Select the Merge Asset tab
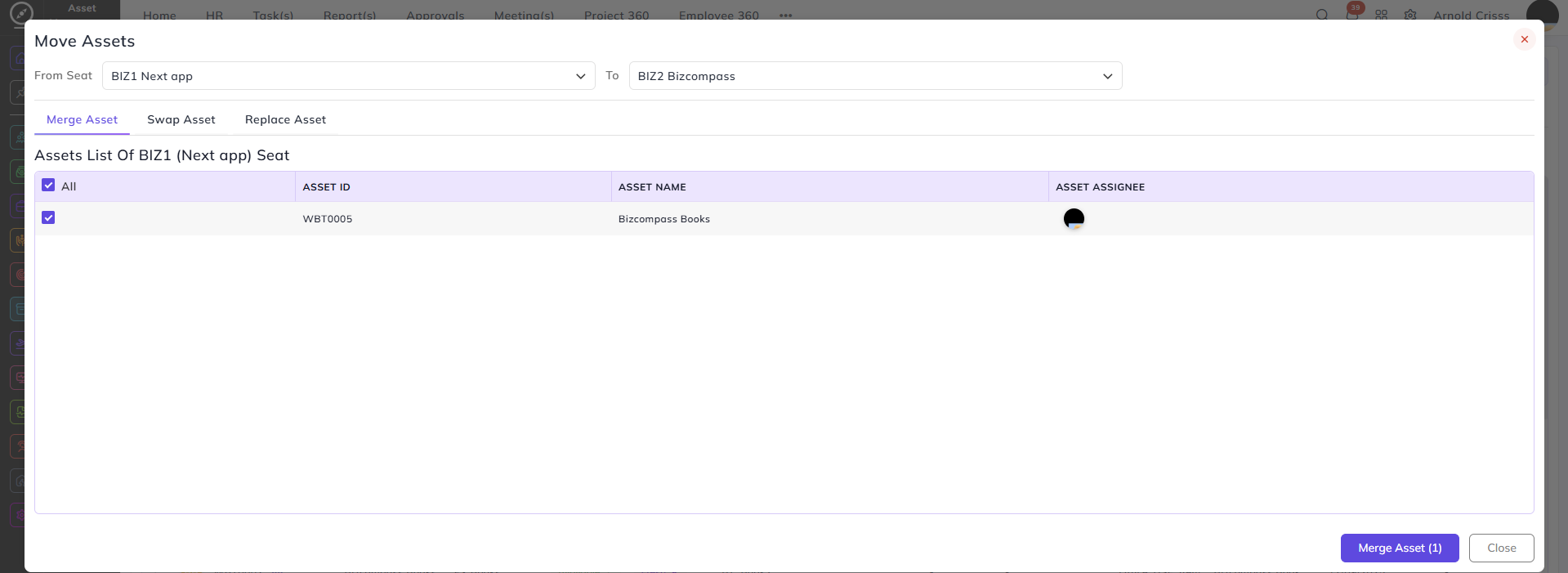This screenshot has width=1568, height=573. pyautogui.click(x=82, y=119)
